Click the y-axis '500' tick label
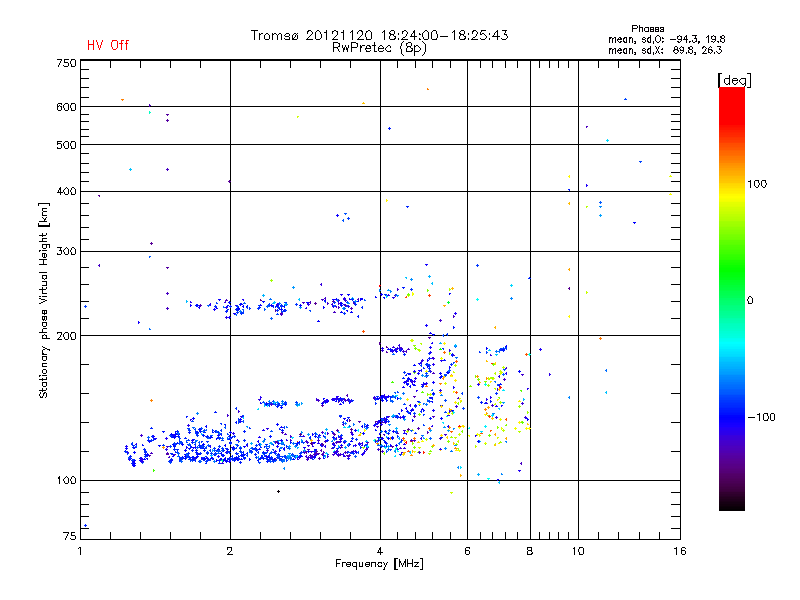 pyautogui.click(x=66, y=145)
